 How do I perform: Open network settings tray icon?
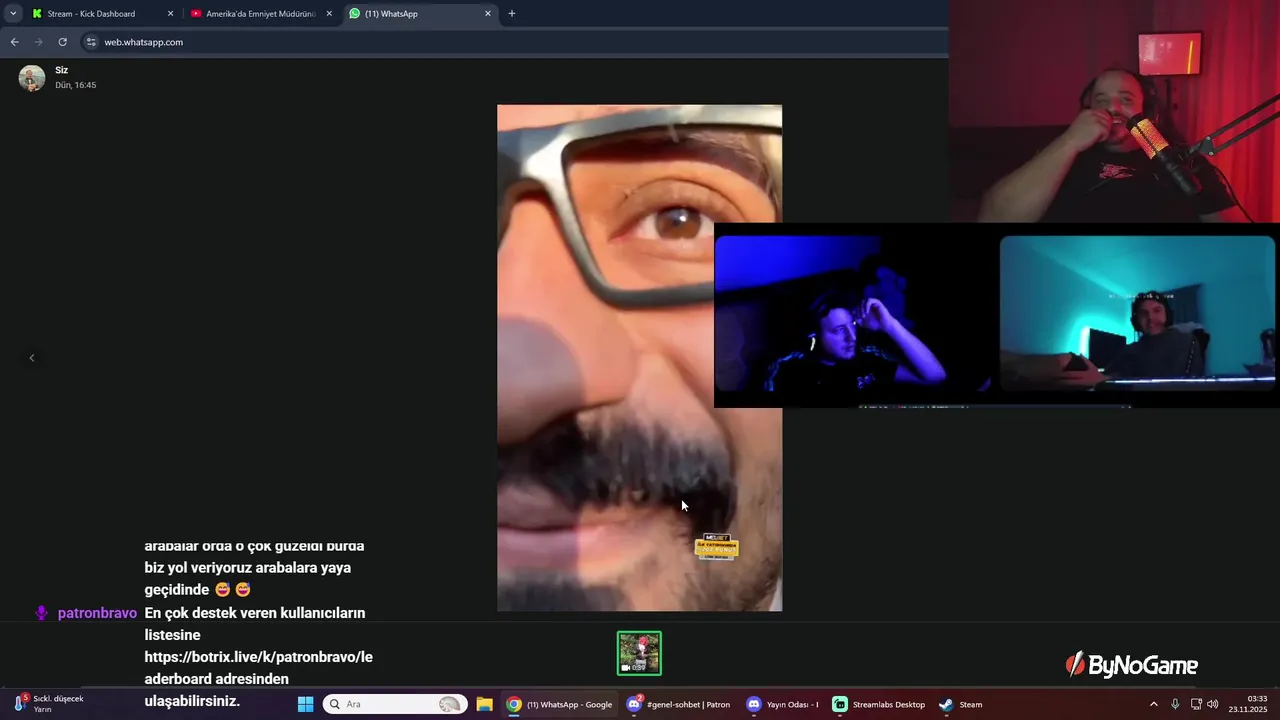[x=1196, y=704]
